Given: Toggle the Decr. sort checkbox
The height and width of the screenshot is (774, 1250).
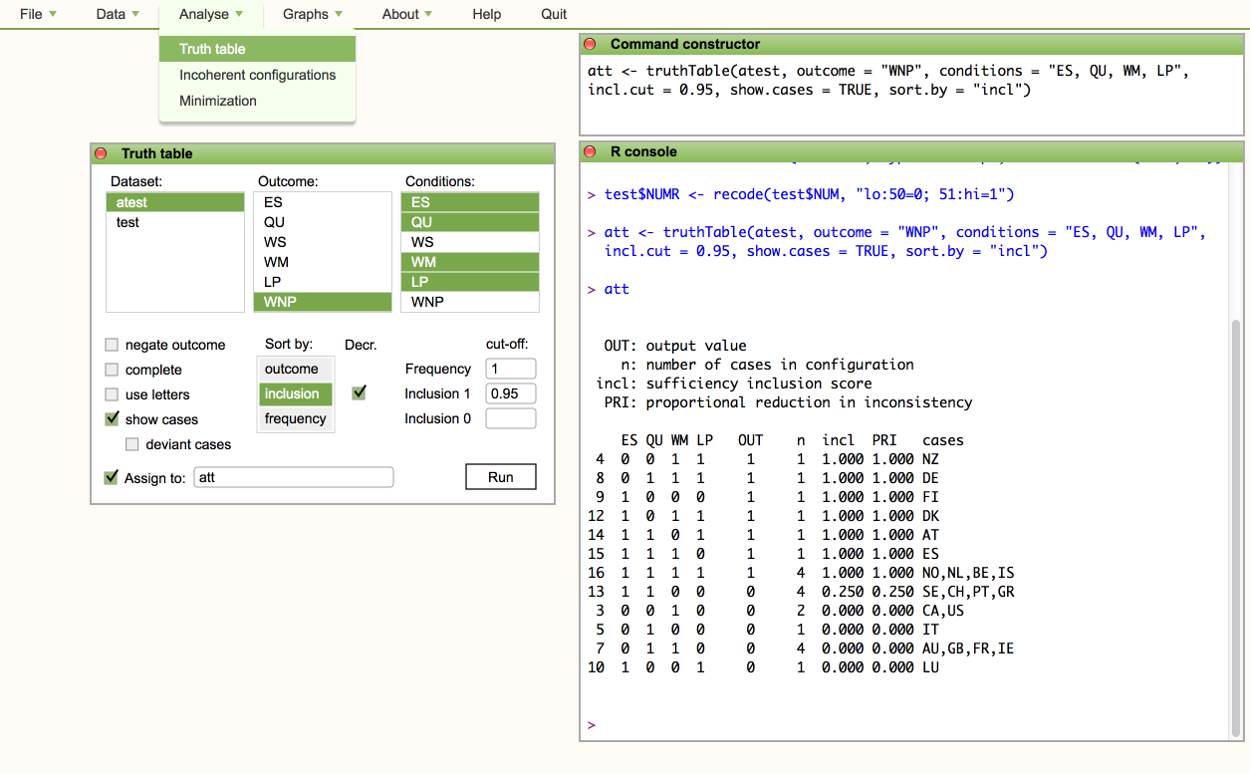Looking at the screenshot, I should click(359, 393).
